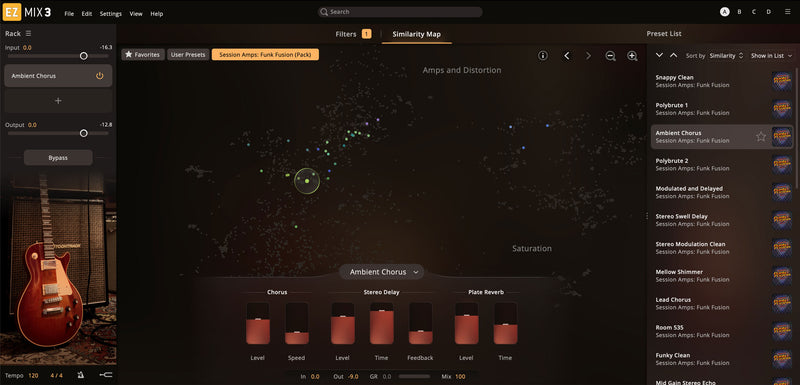
Task: Click the Bypass button
Action: (x=58, y=158)
